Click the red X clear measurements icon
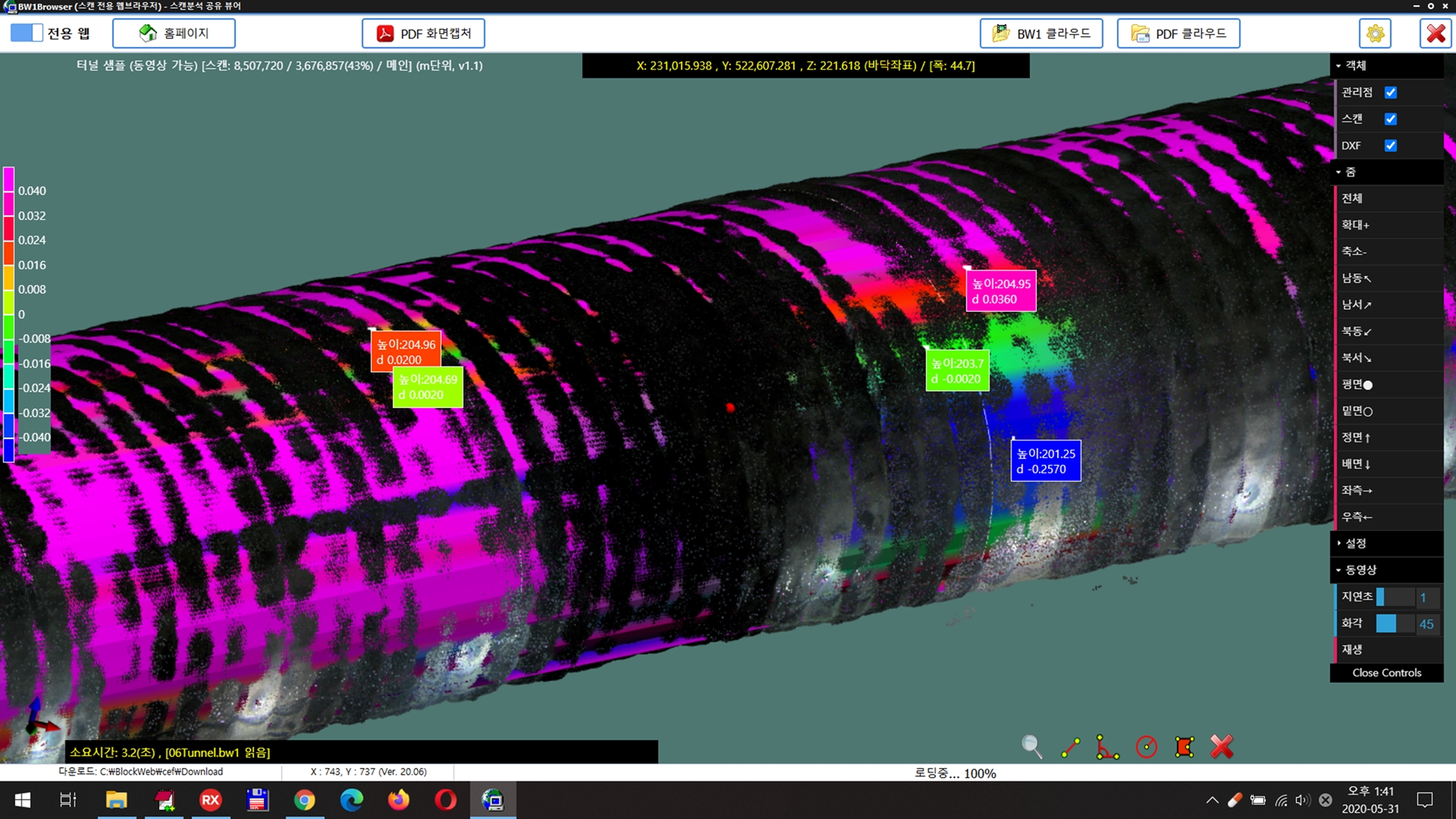Screen dimensions: 1456x819 click(x=1222, y=747)
